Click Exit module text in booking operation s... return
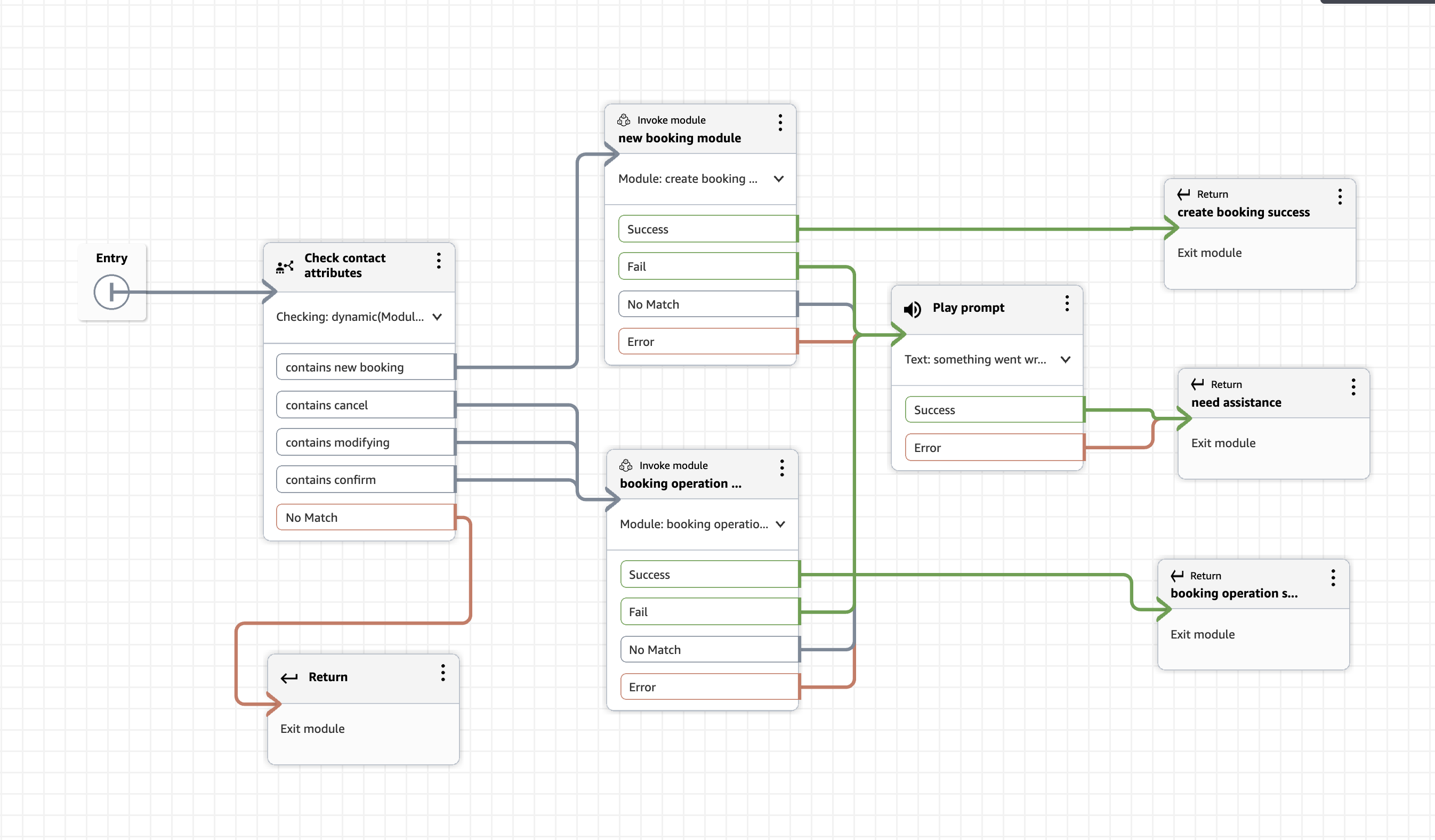The width and height of the screenshot is (1435, 840). click(1203, 634)
